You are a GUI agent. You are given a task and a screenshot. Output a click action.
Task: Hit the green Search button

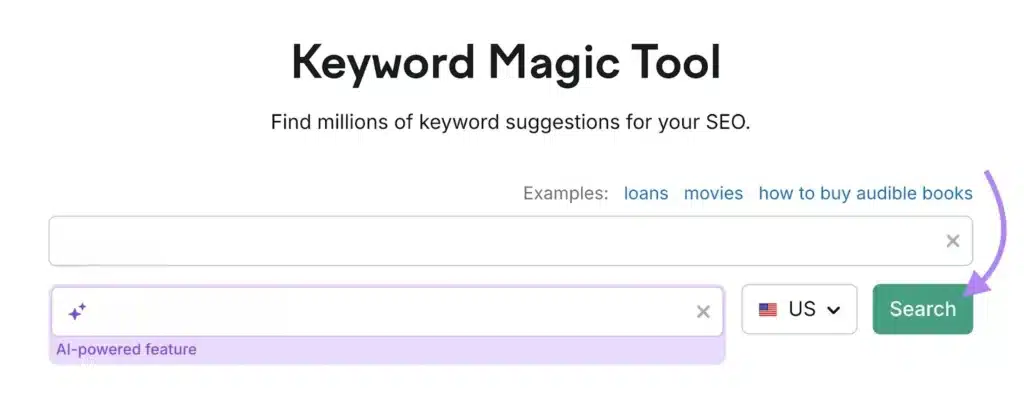pyautogui.click(x=922, y=309)
